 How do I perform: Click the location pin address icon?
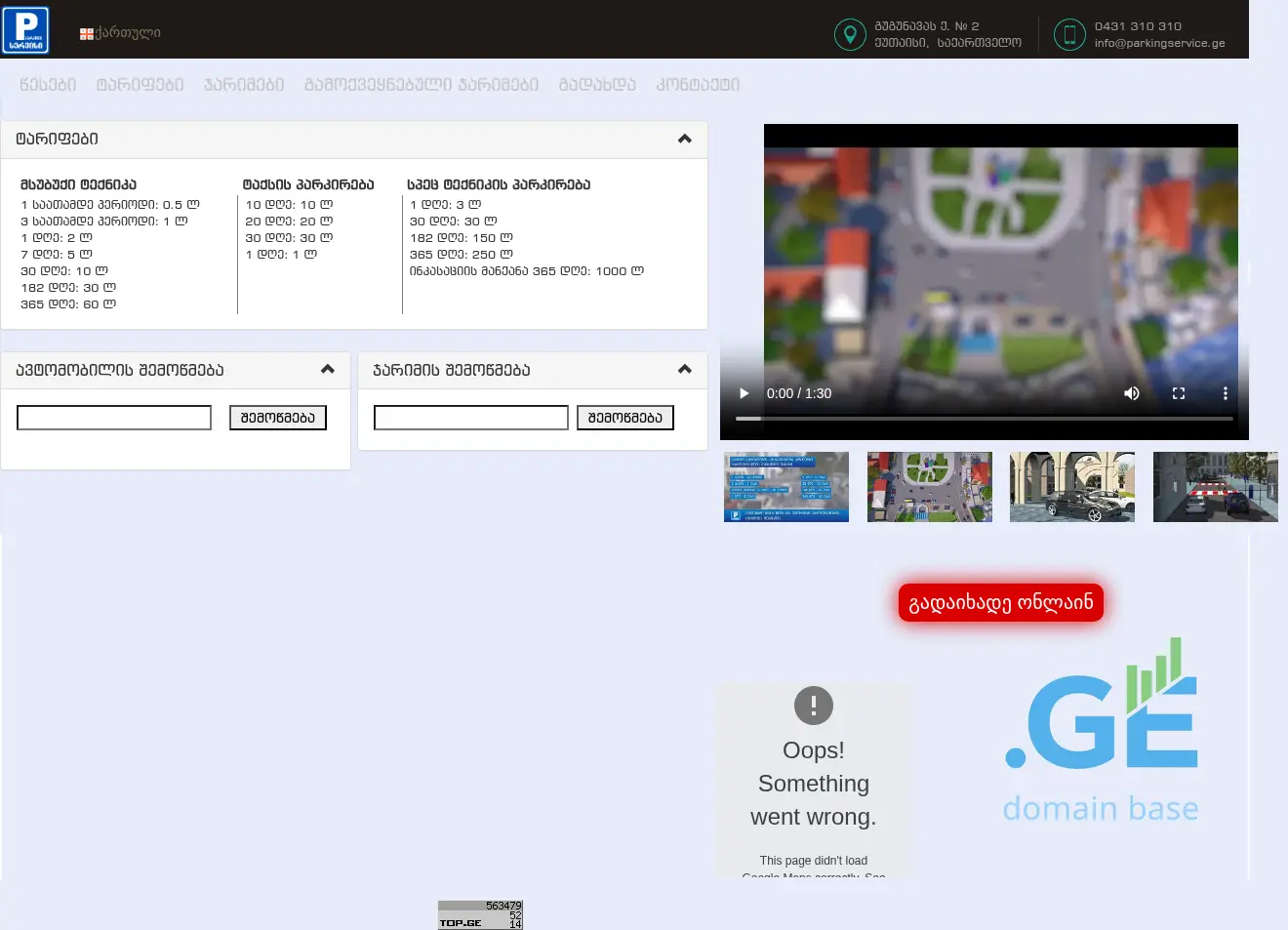tap(850, 34)
